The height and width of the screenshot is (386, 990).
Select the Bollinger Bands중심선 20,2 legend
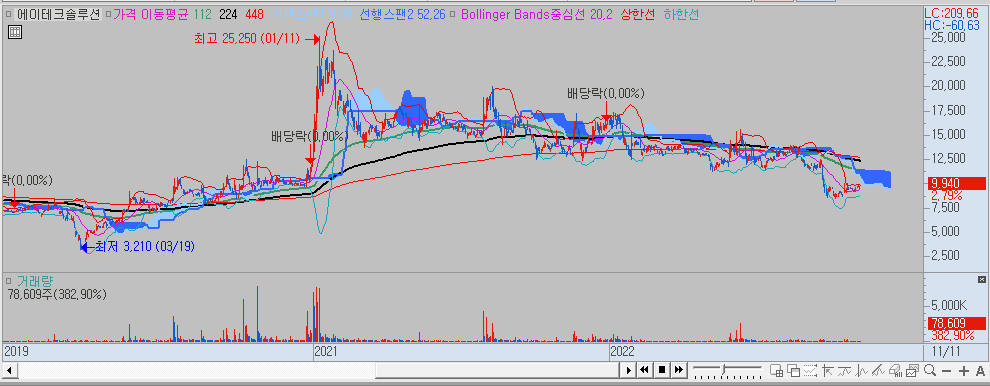[537, 14]
